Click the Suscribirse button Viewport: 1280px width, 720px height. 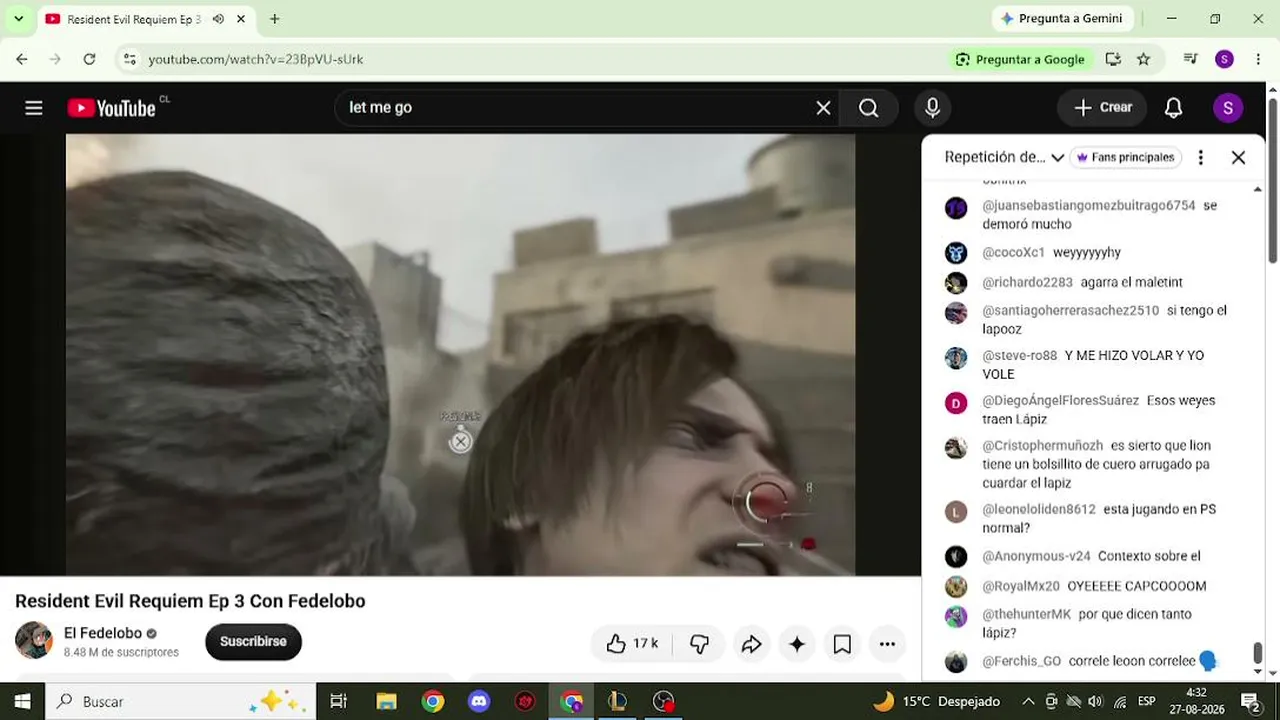(253, 641)
